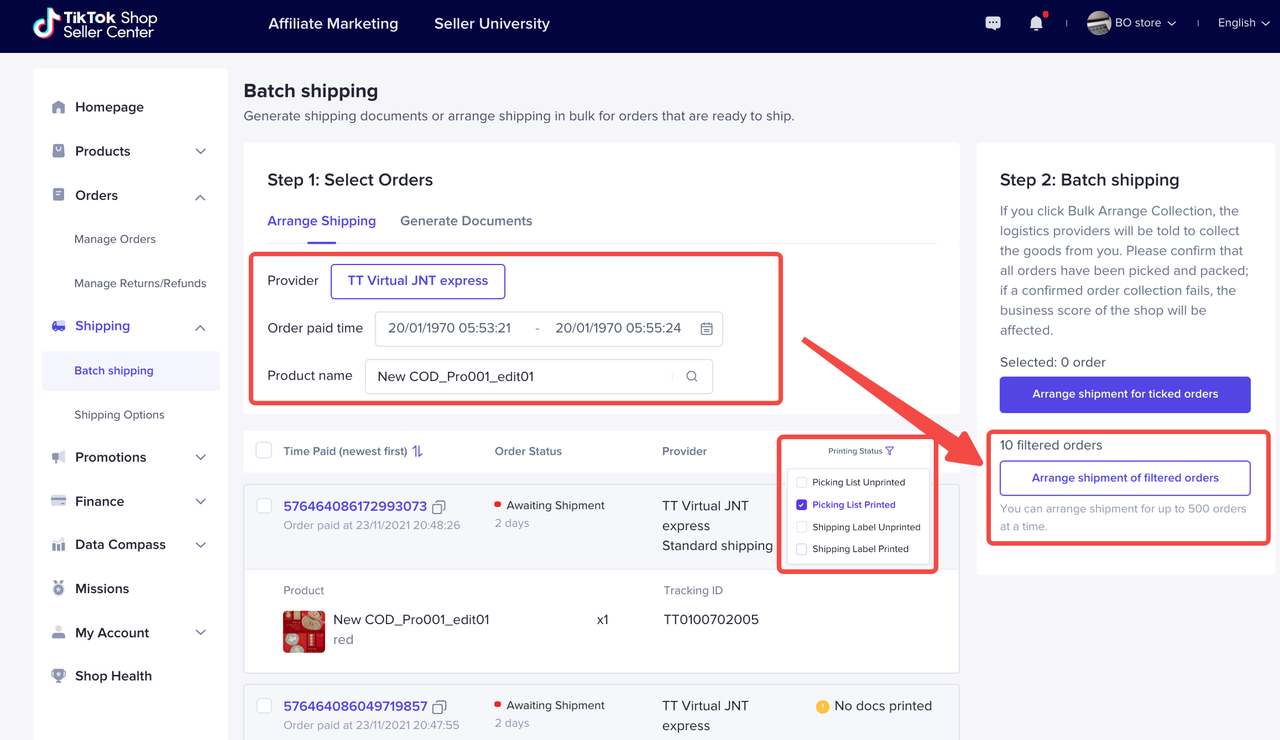Uncheck the Picking List Printed filter
Viewport: 1280px width, 740px height.
[801, 505]
